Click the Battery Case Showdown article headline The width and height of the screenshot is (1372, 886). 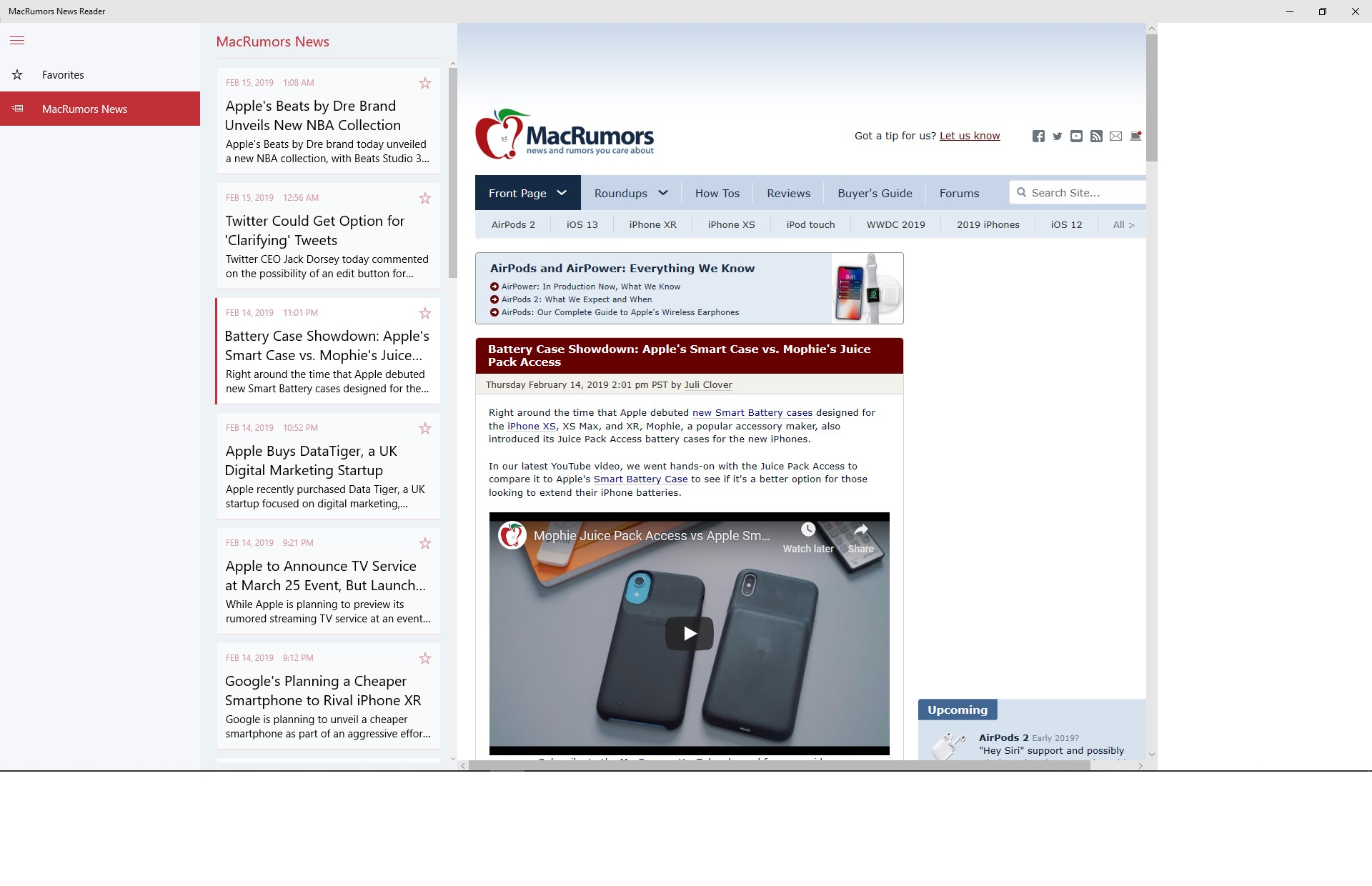coord(680,355)
